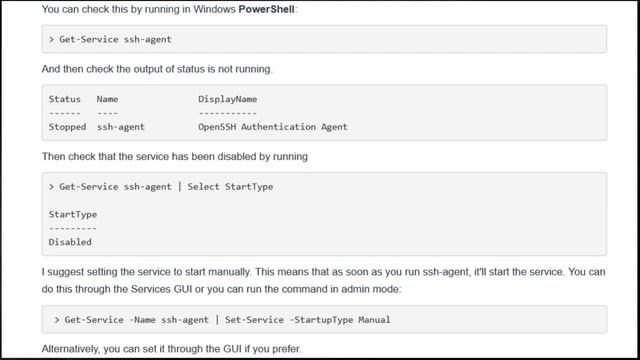
Task: Click the bold PowerShell word
Action: (x=266, y=9)
